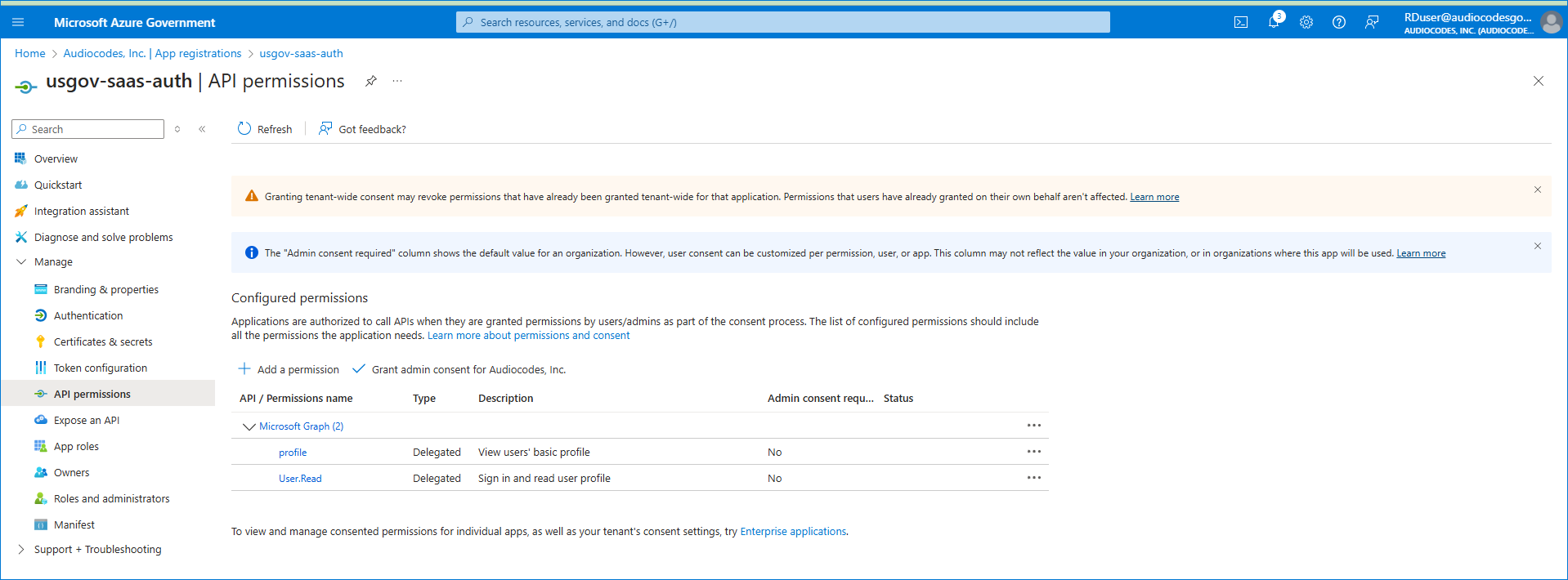1568x580 pixels.
Task: Open the portal hamburger menu
Action: click(x=18, y=22)
